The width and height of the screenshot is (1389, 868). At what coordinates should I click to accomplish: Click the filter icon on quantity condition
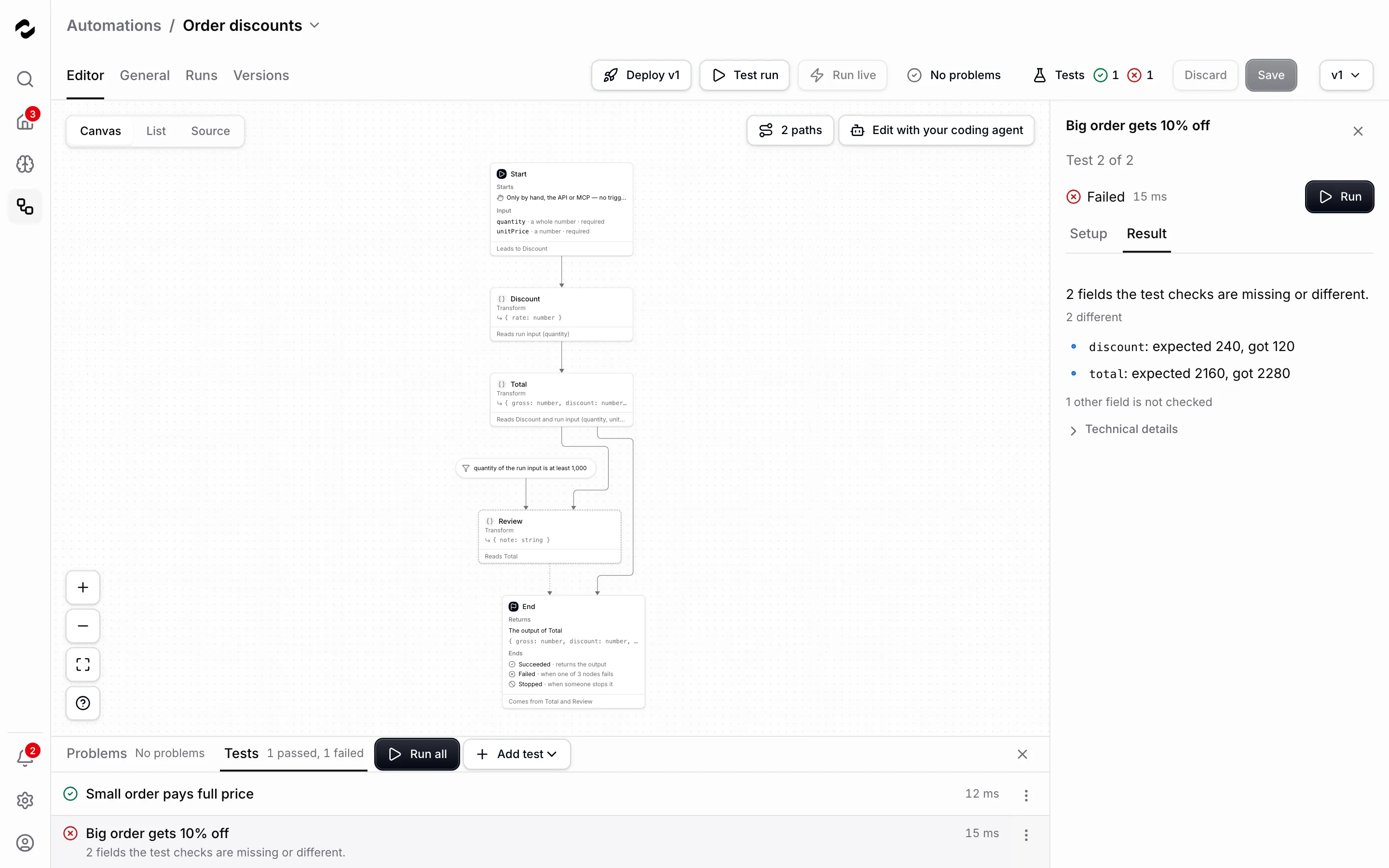(x=466, y=468)
